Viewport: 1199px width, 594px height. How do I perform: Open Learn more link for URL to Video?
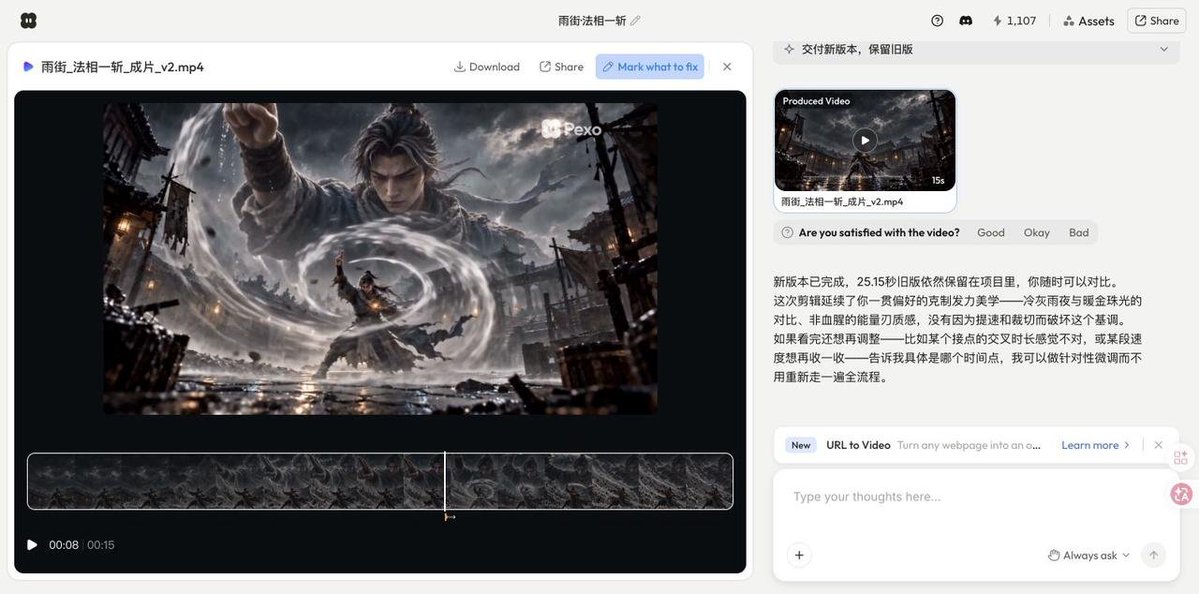coord(1095,445)
